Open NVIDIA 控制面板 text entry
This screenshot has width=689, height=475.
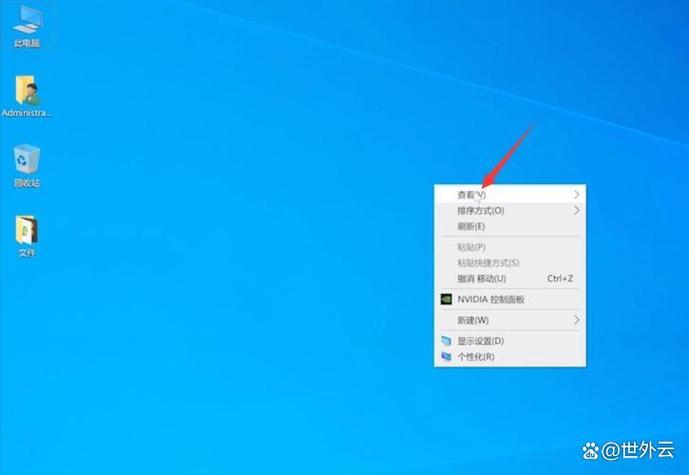pyautogui.click(x=491, y=299)
